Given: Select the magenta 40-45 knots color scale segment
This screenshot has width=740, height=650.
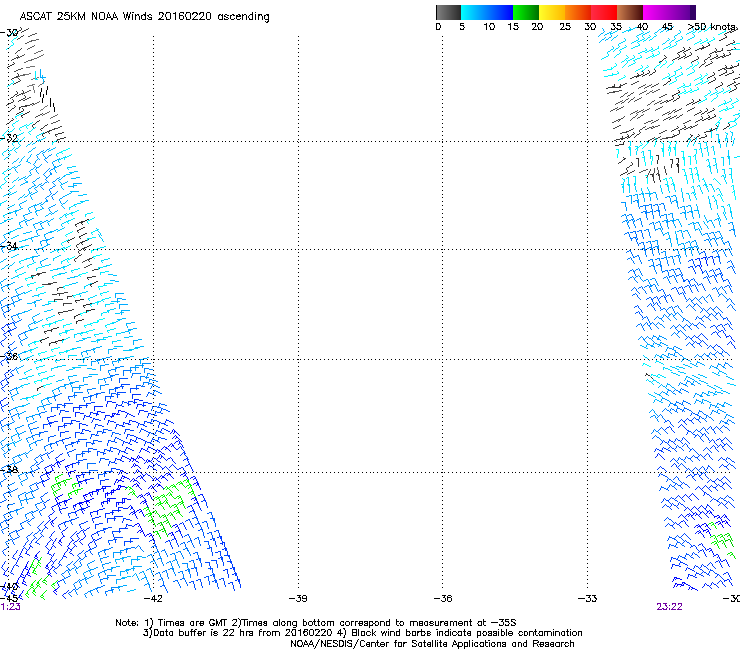Looking at the screenshot, I should tap(656, 12).
